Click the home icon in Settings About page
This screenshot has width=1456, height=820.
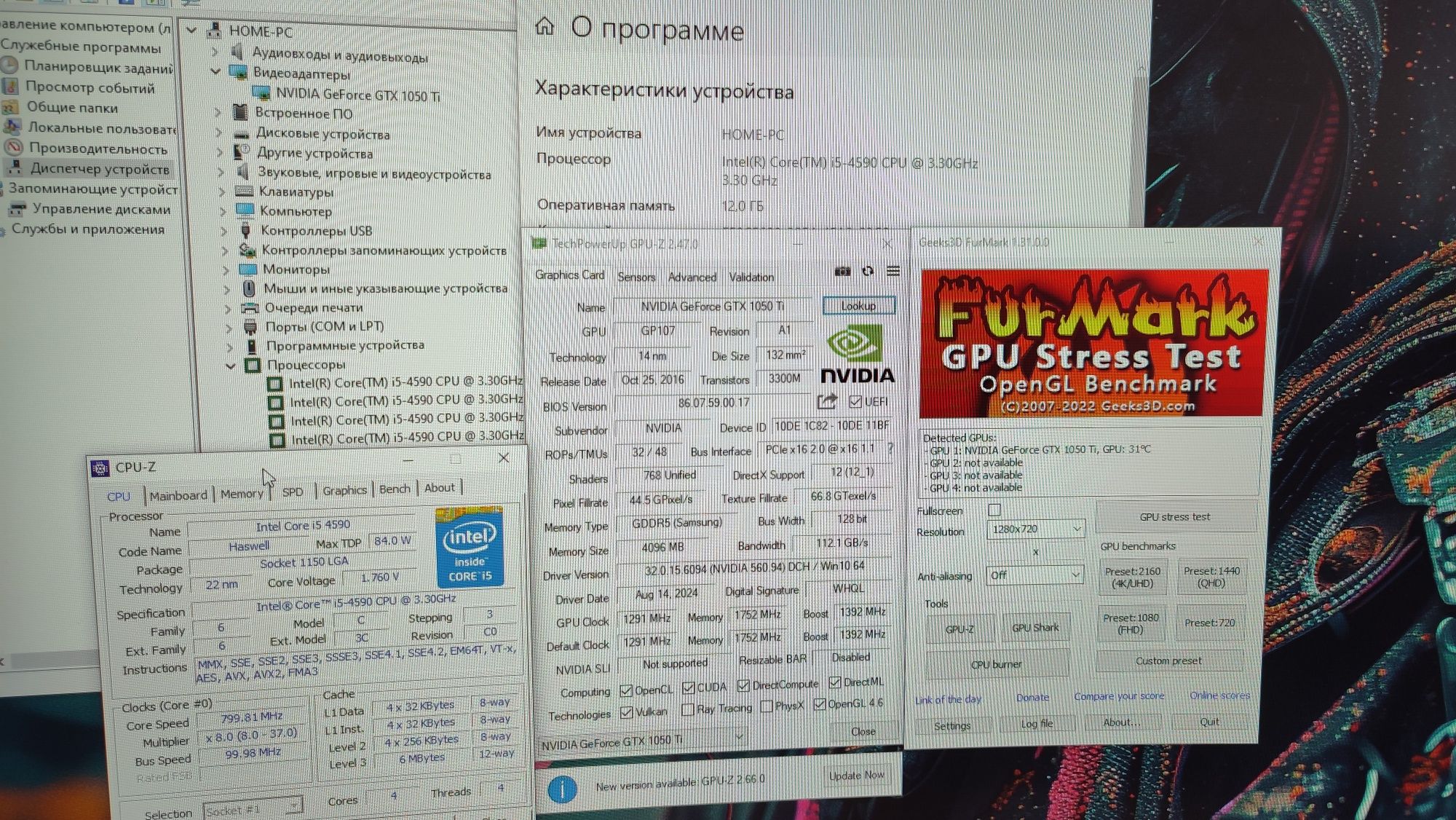pos(545,27)
